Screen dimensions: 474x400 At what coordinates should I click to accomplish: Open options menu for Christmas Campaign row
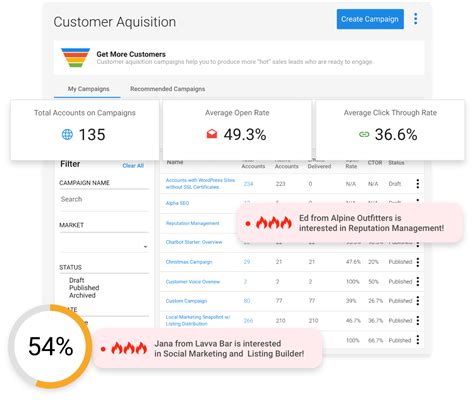click(x=418, y=262)
